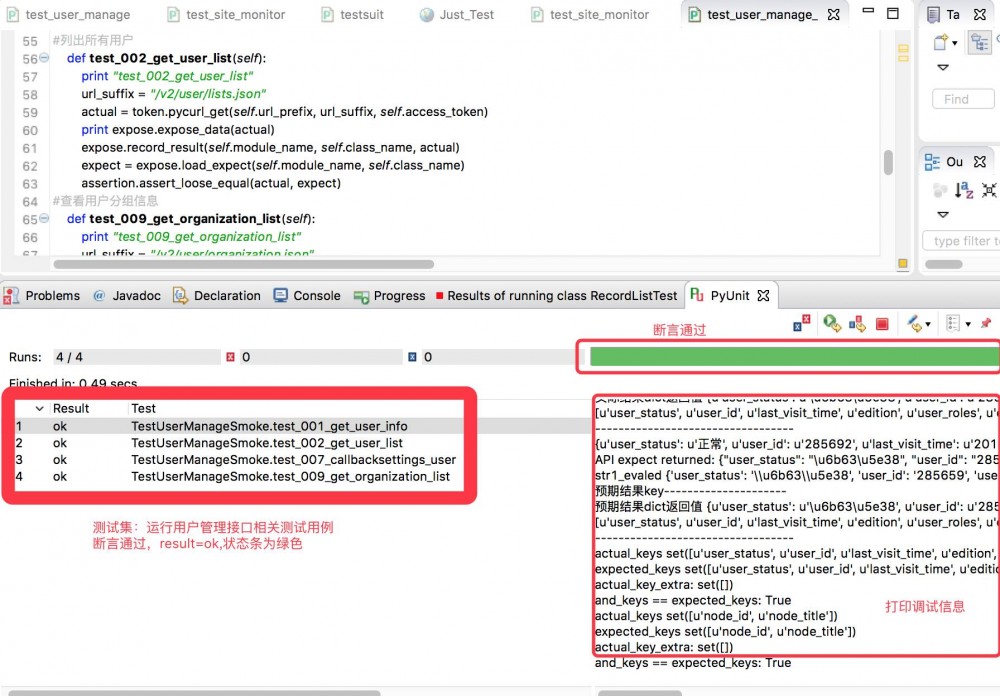
Task: Click the red errors count icon
Action: [x=230, y=357]
